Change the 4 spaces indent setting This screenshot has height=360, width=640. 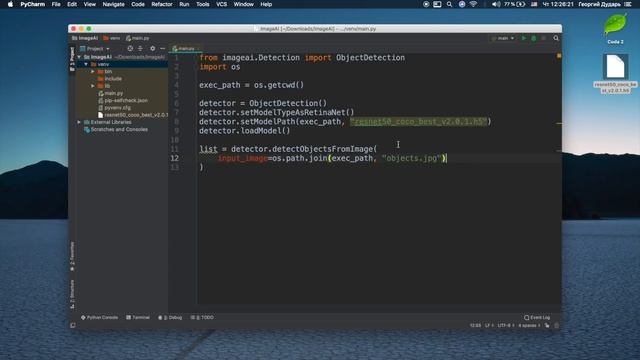tap(529, 325)
